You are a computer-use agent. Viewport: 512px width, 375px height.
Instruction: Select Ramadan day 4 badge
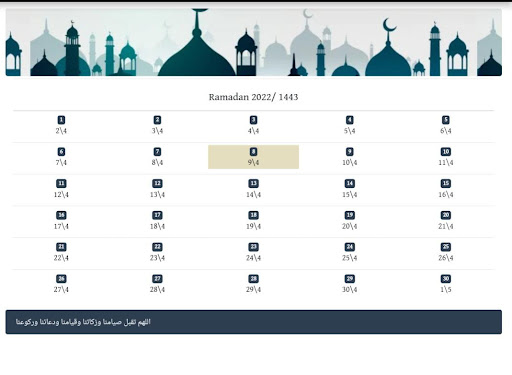(x=349, y=120)
